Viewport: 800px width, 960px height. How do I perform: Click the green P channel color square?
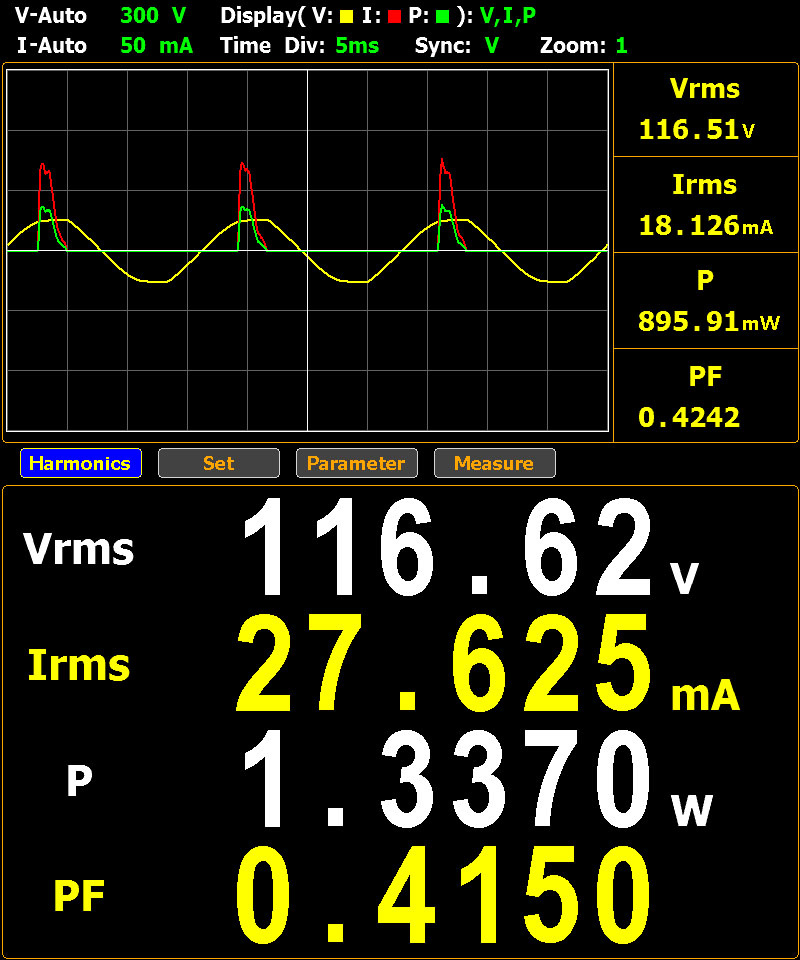pos(443,17)
